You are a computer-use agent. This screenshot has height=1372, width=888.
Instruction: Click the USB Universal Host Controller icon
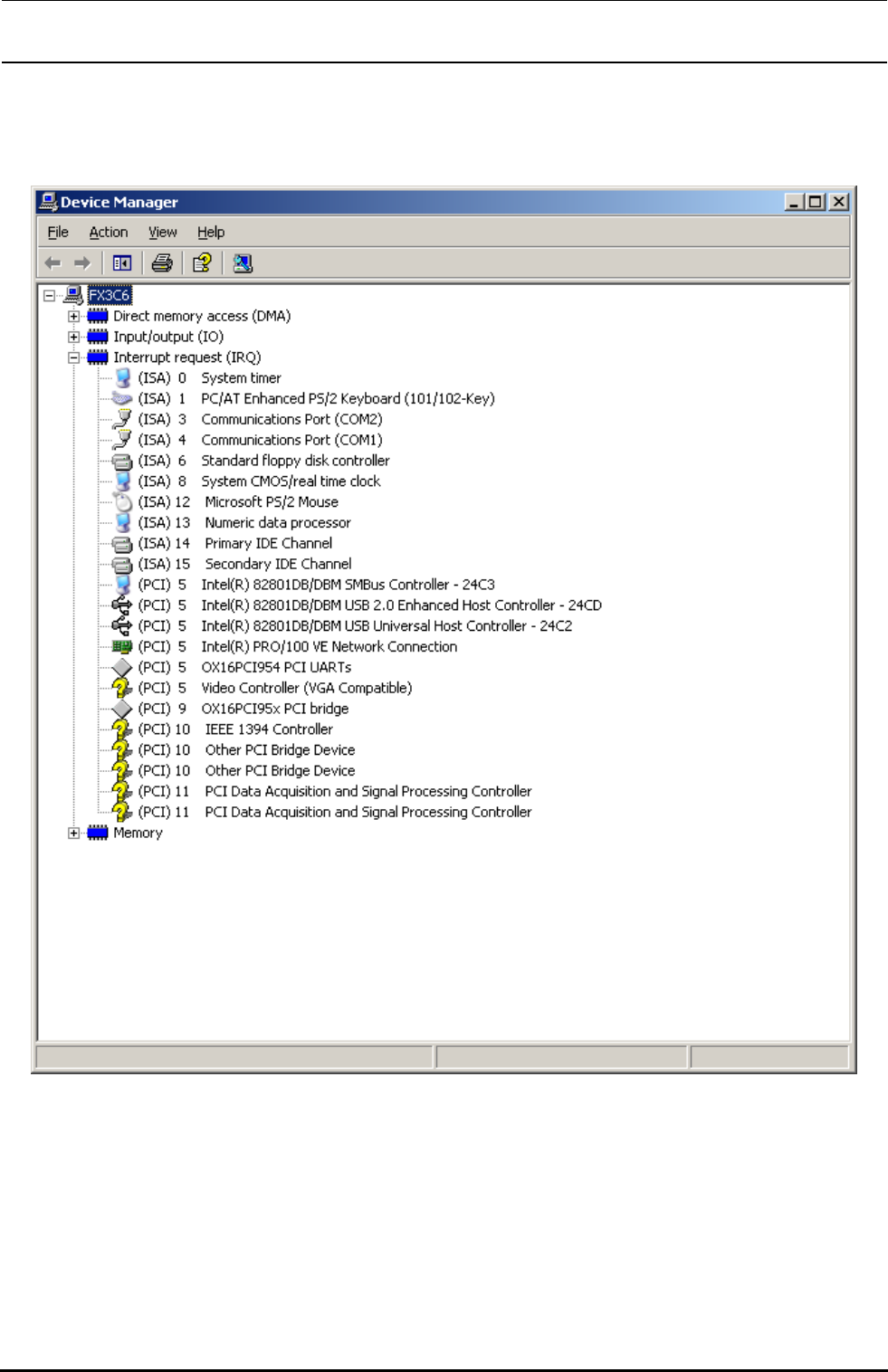pos(121,626)
